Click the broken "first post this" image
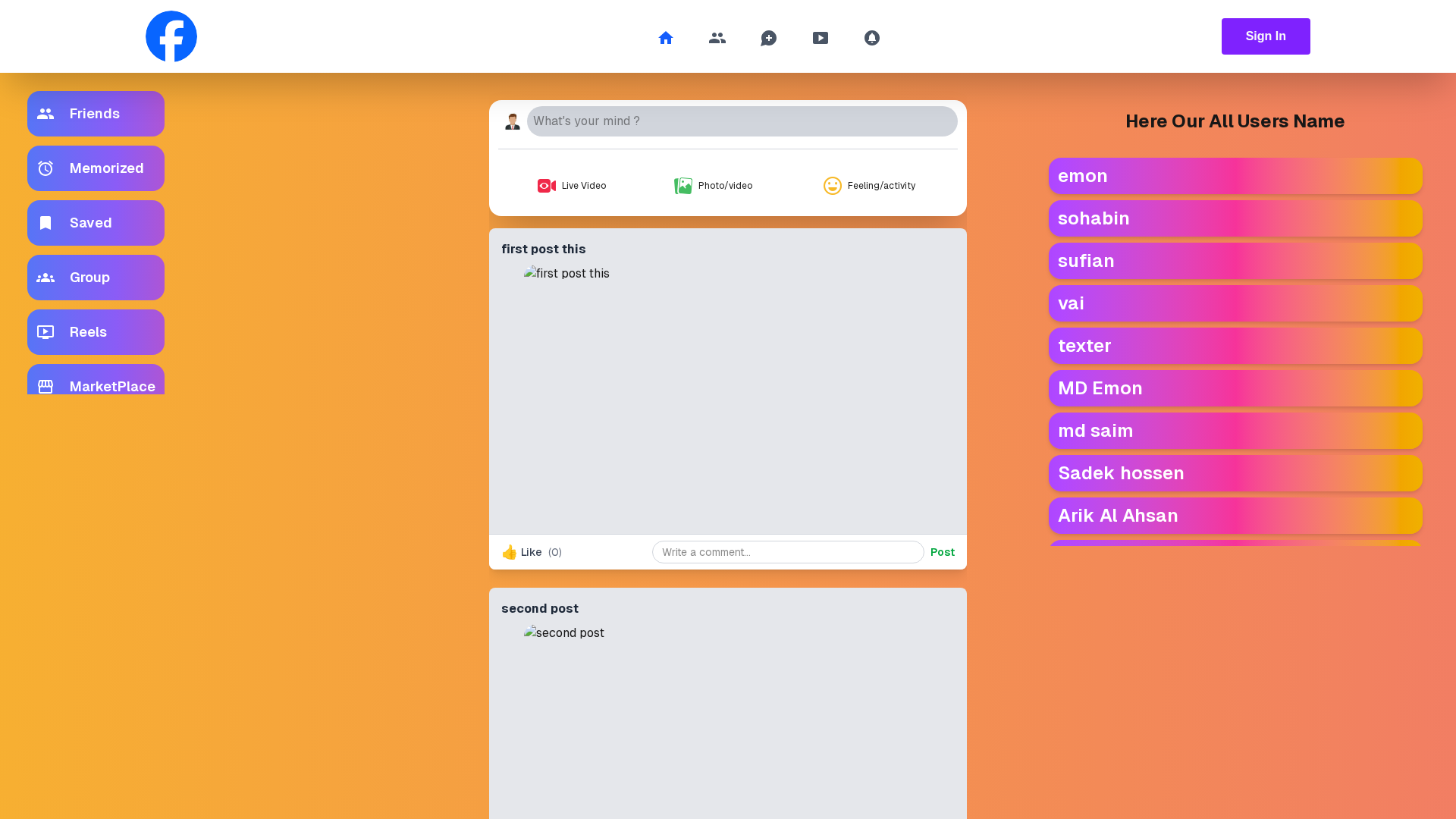 pyautogui.click(x=566, y=274)
